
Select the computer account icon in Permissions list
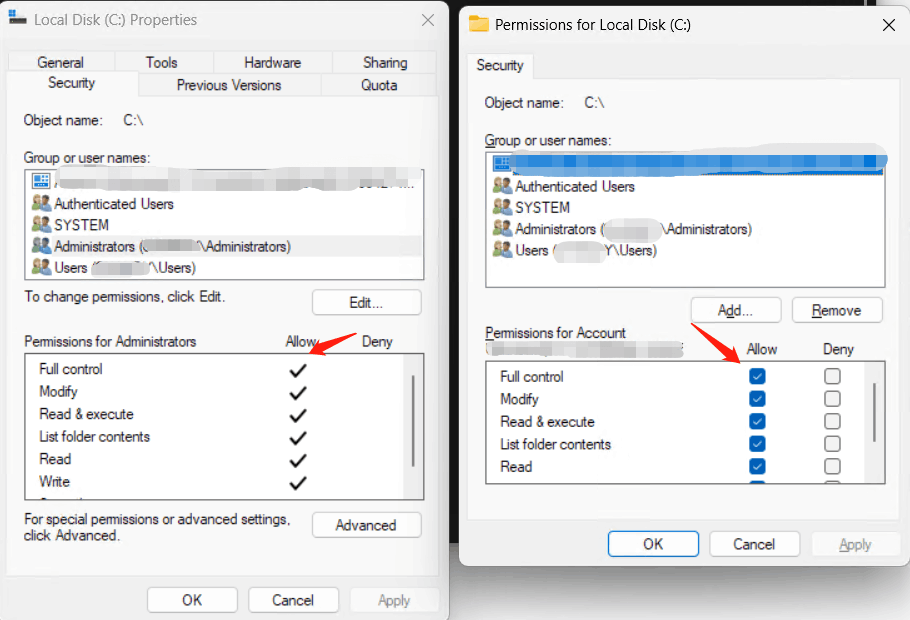tap(501, 163)
